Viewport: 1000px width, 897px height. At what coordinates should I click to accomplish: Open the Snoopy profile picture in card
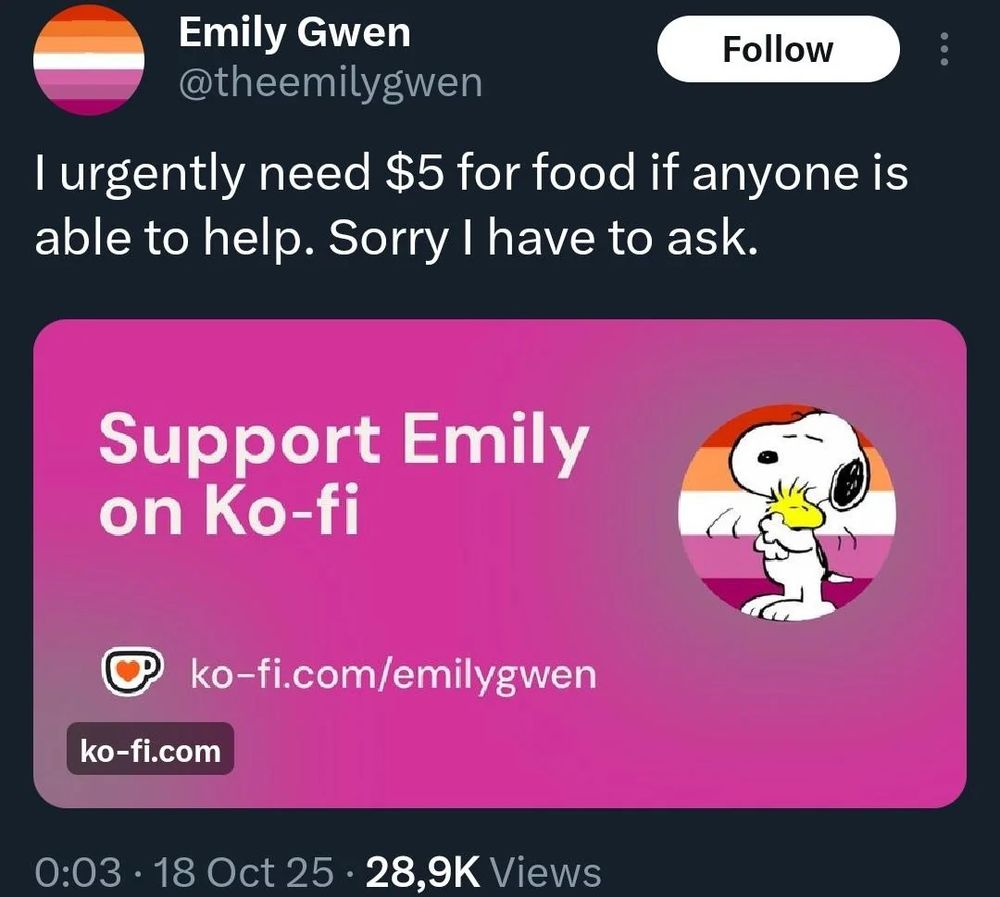(x=787, y=512)
